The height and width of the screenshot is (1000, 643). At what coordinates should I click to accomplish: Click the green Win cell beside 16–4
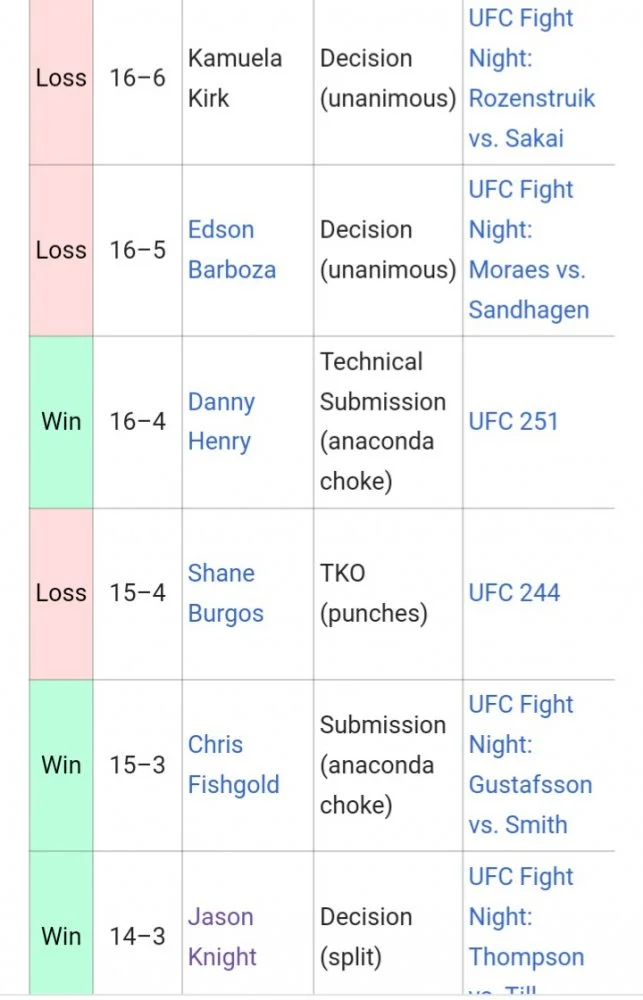point(61,421)
